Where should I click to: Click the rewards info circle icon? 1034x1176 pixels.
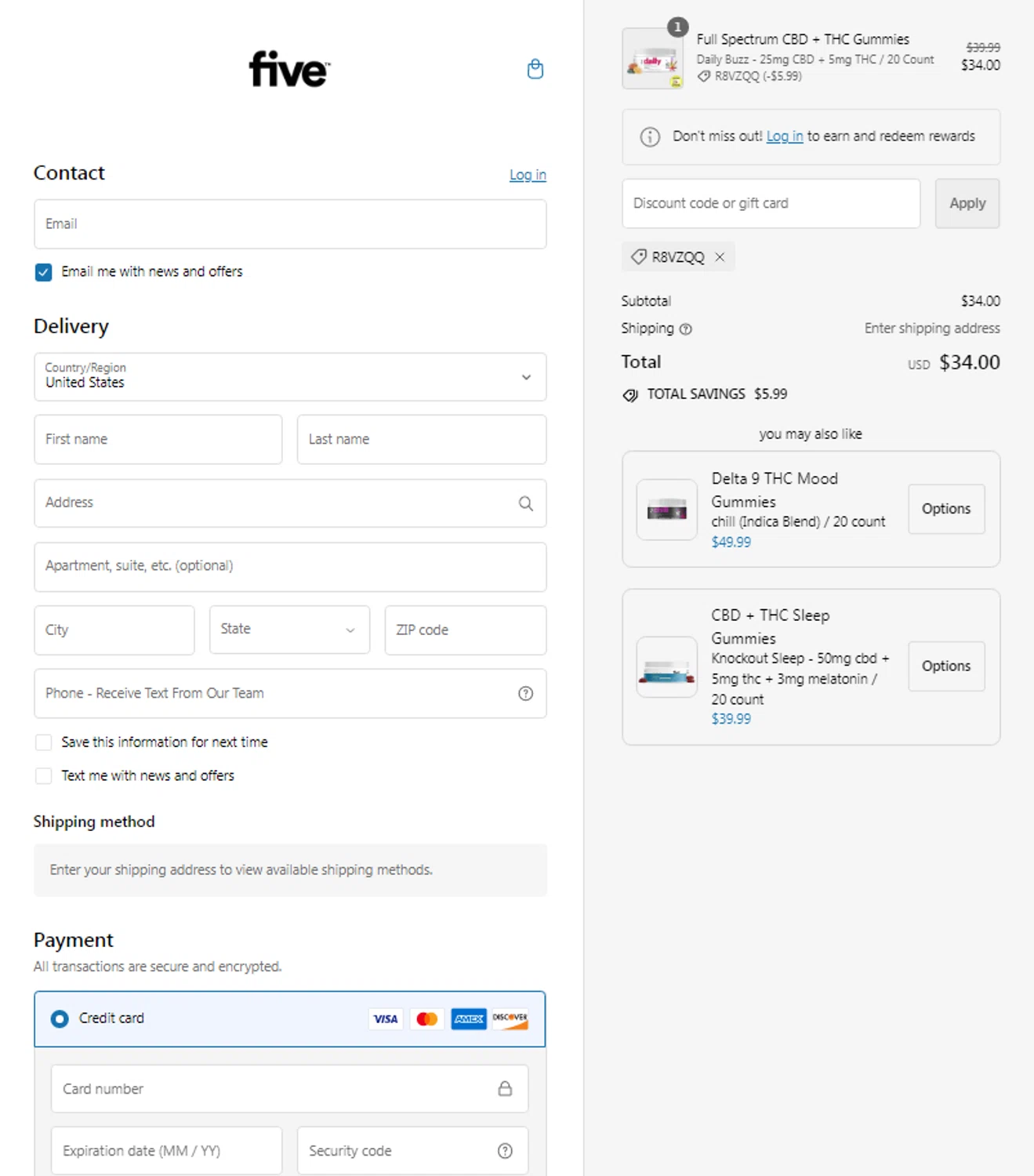(x=650, y=137)
